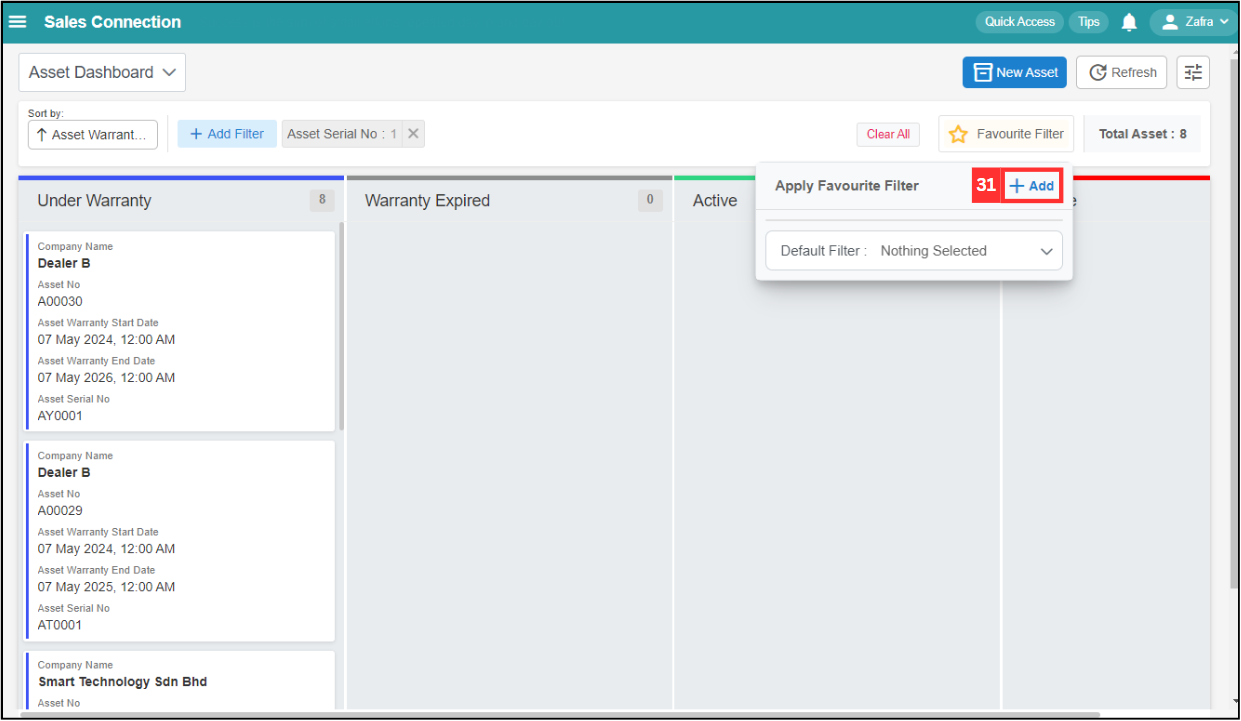Open the Sort by Asset Warranty selector
This screenshot has height=721, width=1241.
point(93,134)
